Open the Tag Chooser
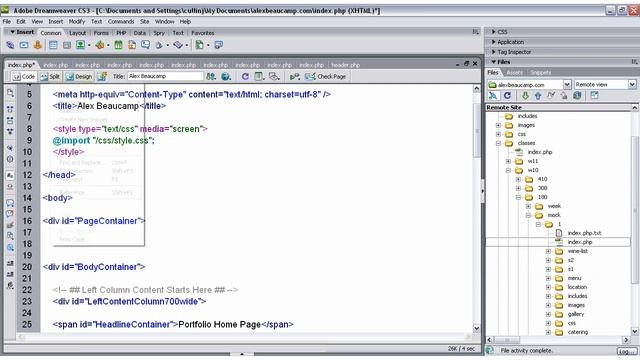Screen dimensions: 640x360 coord(218,45)
